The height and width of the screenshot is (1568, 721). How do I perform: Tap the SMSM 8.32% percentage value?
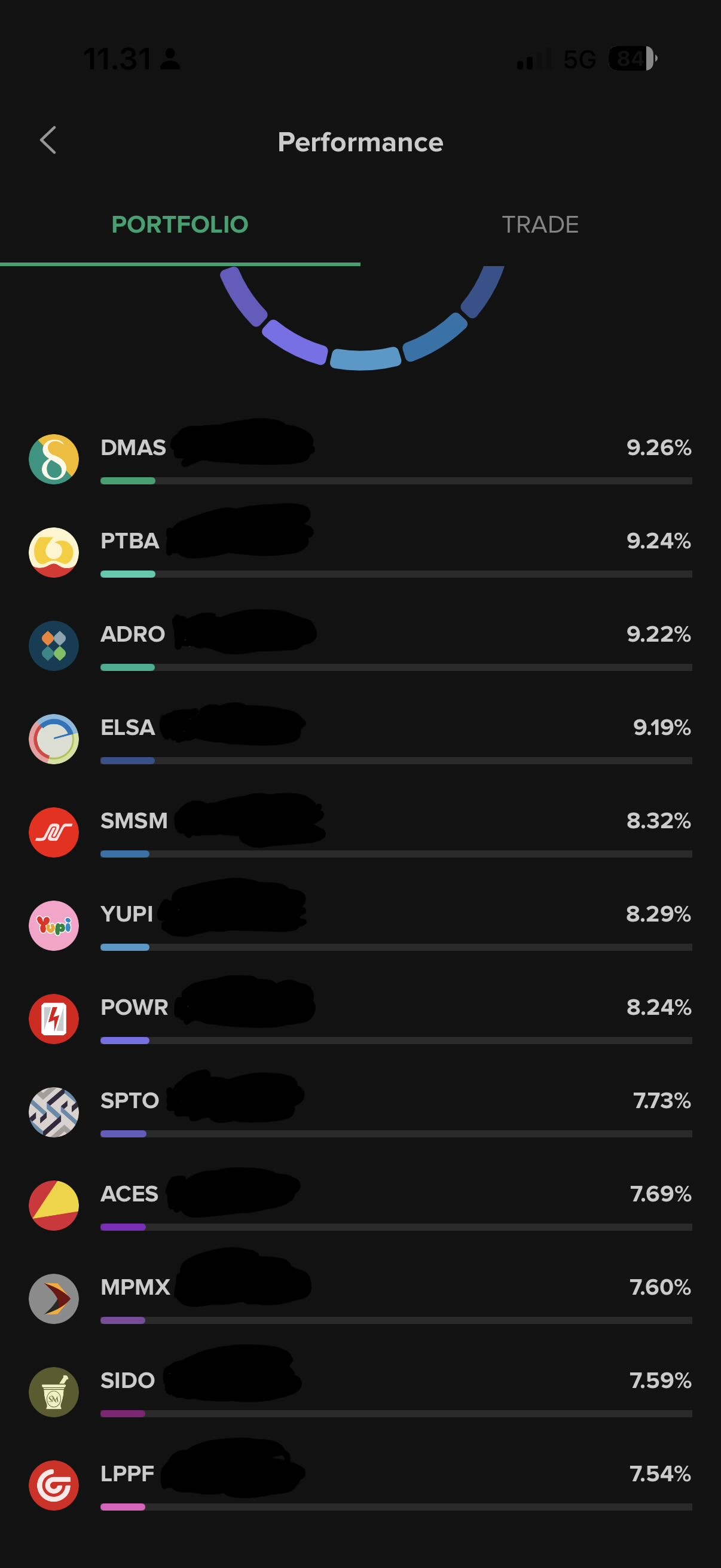[658, 820]
